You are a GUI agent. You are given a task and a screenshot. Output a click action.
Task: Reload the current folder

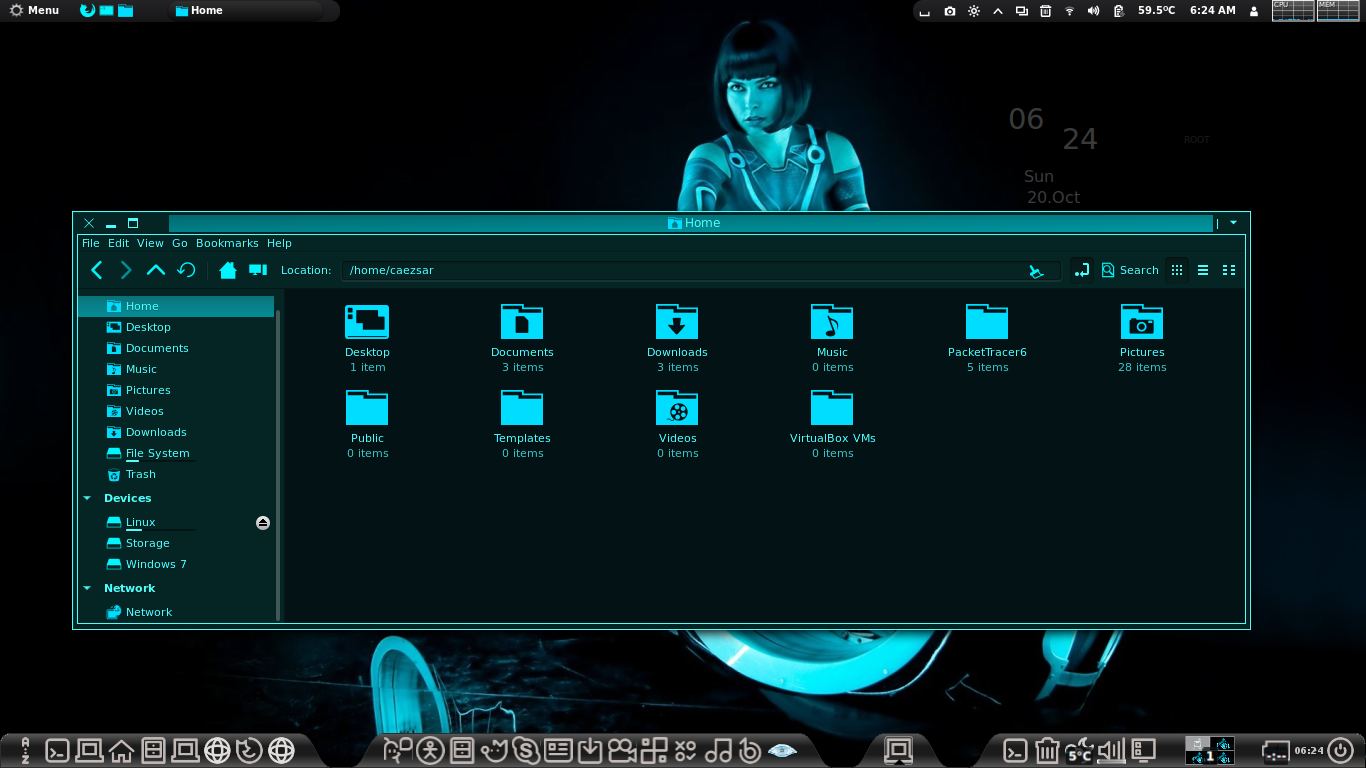click(x=186, y=270)
